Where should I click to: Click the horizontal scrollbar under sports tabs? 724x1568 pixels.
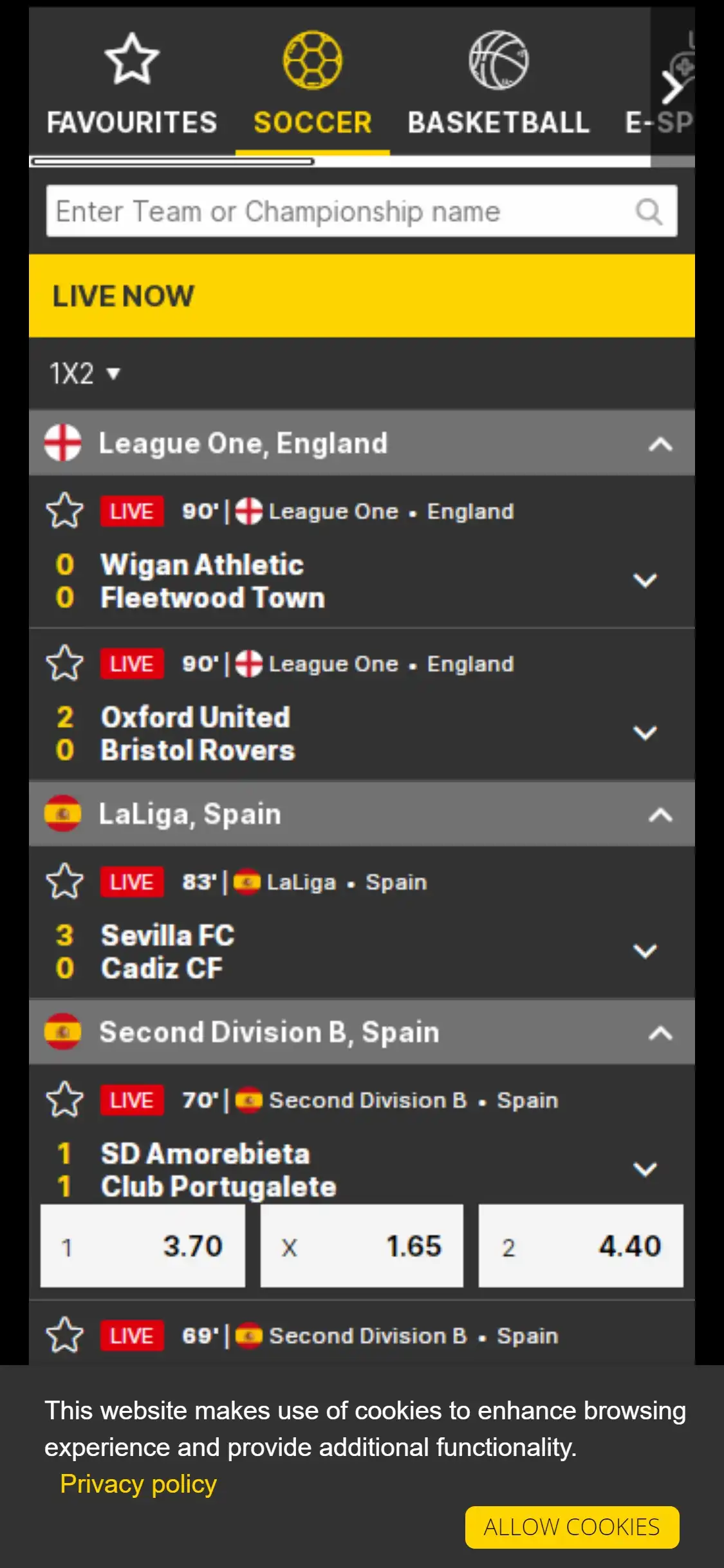click(x=174, y=162)
